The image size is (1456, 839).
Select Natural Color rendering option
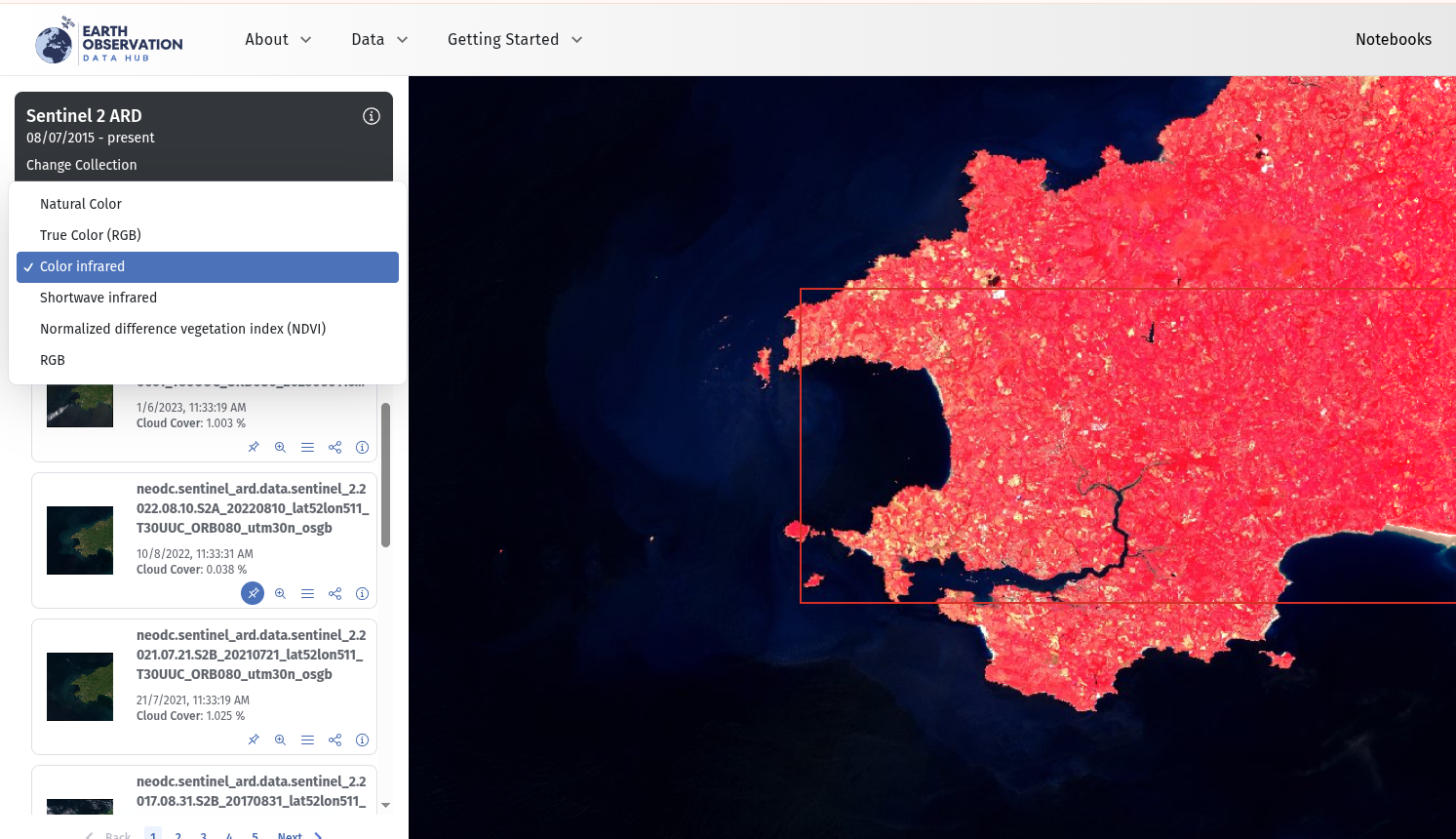[208, 204]
